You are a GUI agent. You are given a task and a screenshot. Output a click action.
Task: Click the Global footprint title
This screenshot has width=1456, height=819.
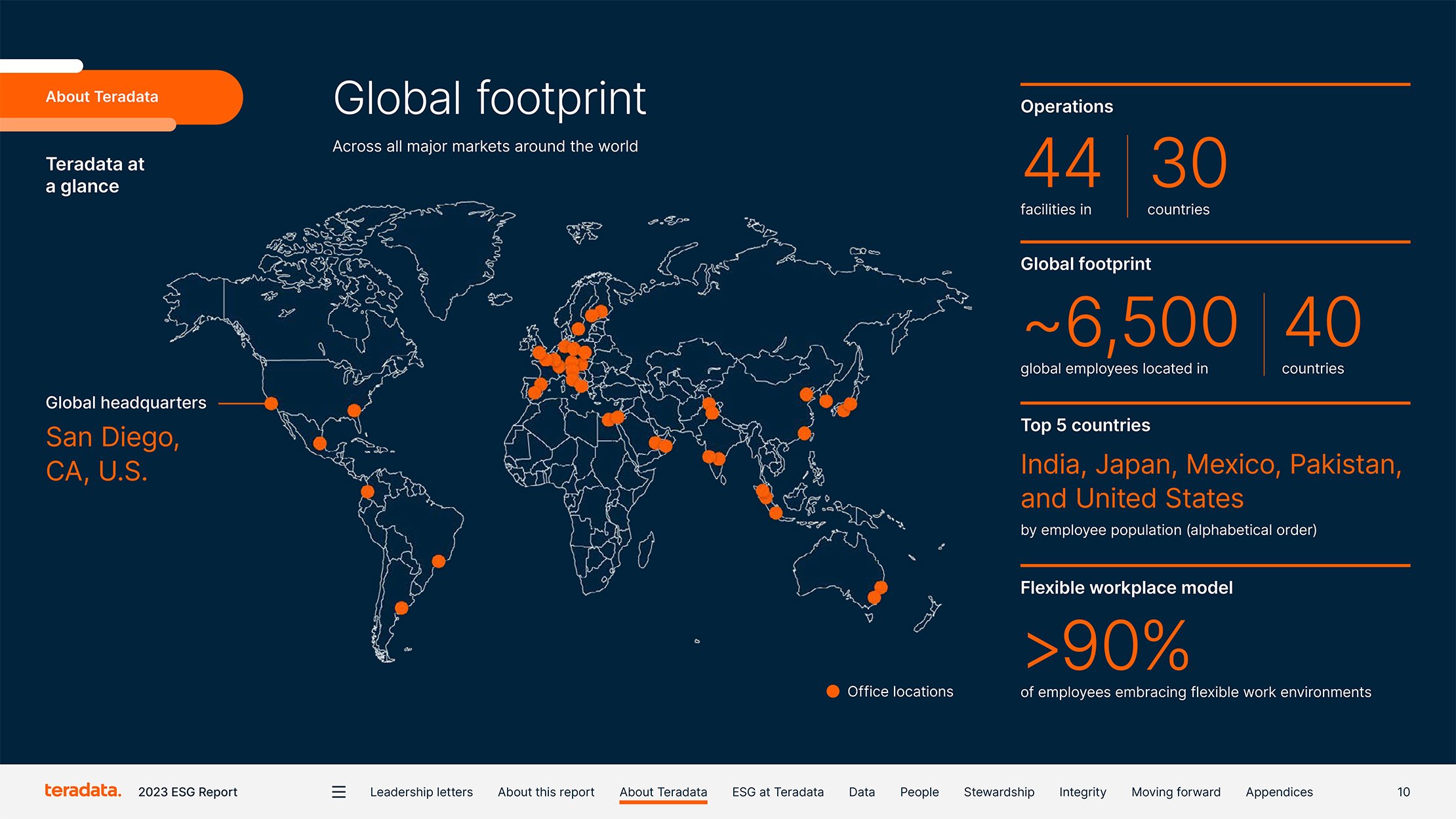click(489, 99)
